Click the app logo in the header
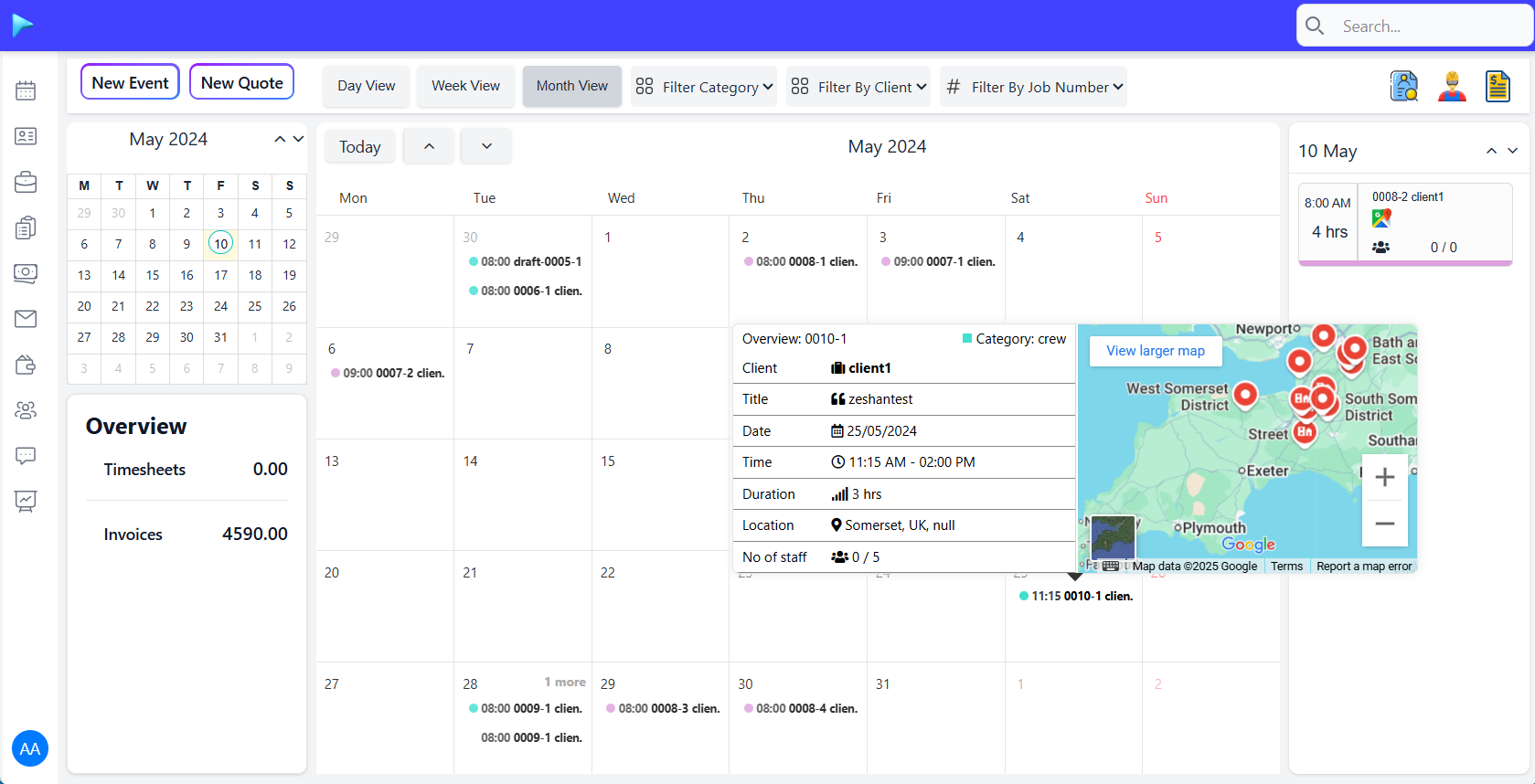Viewport: 1535px width, 784px height. pyautogui.click(x=23, y=26)
